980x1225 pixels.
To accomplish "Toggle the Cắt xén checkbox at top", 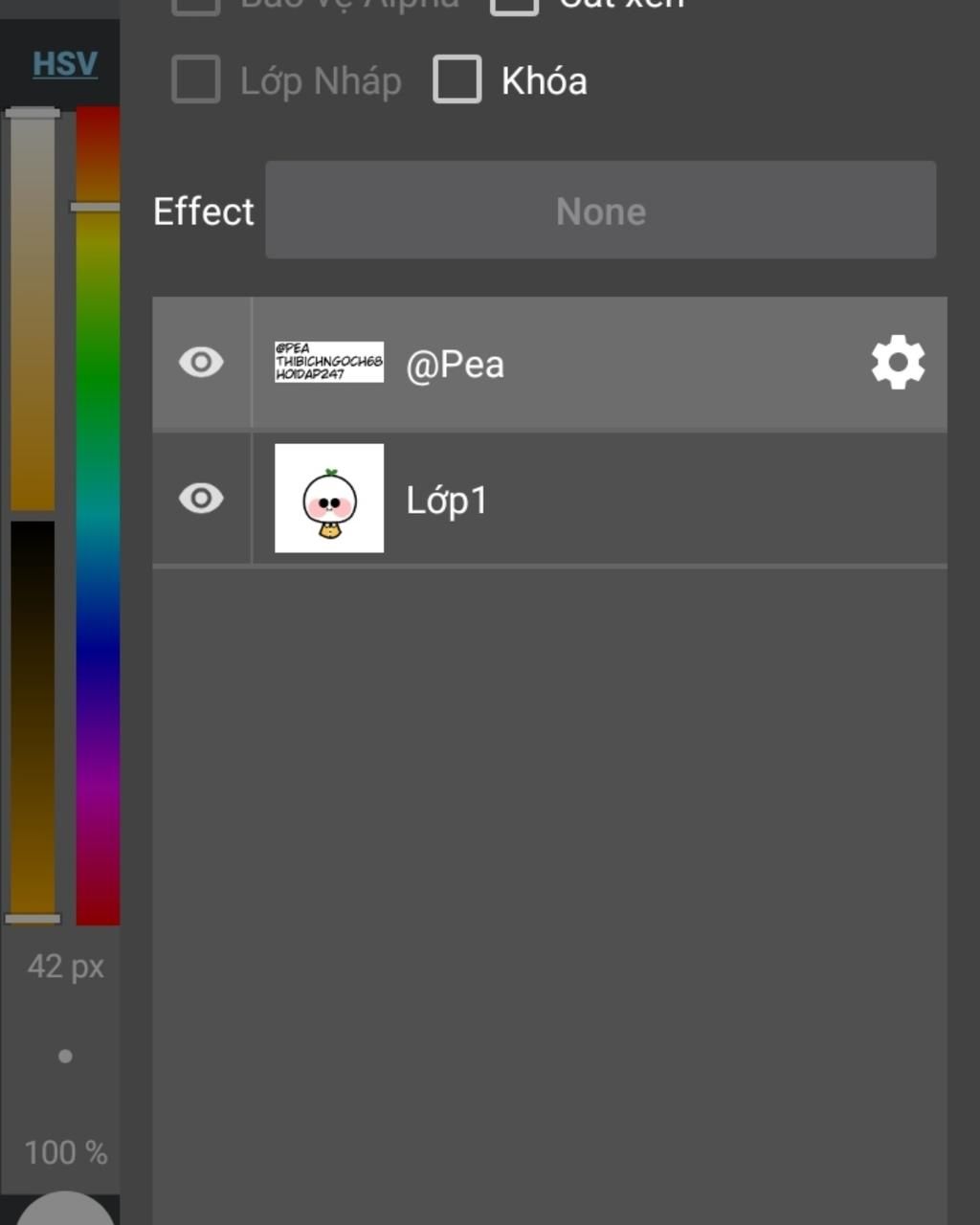I will [x=515, y=5].
